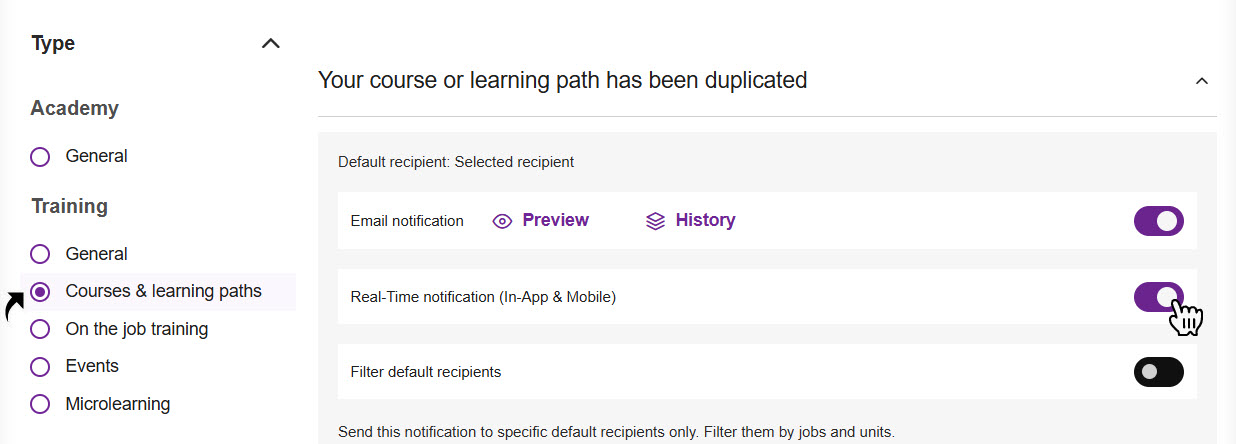Select General under Academy
Viewport: 1236px width, 444px height.
click(40, 157)
